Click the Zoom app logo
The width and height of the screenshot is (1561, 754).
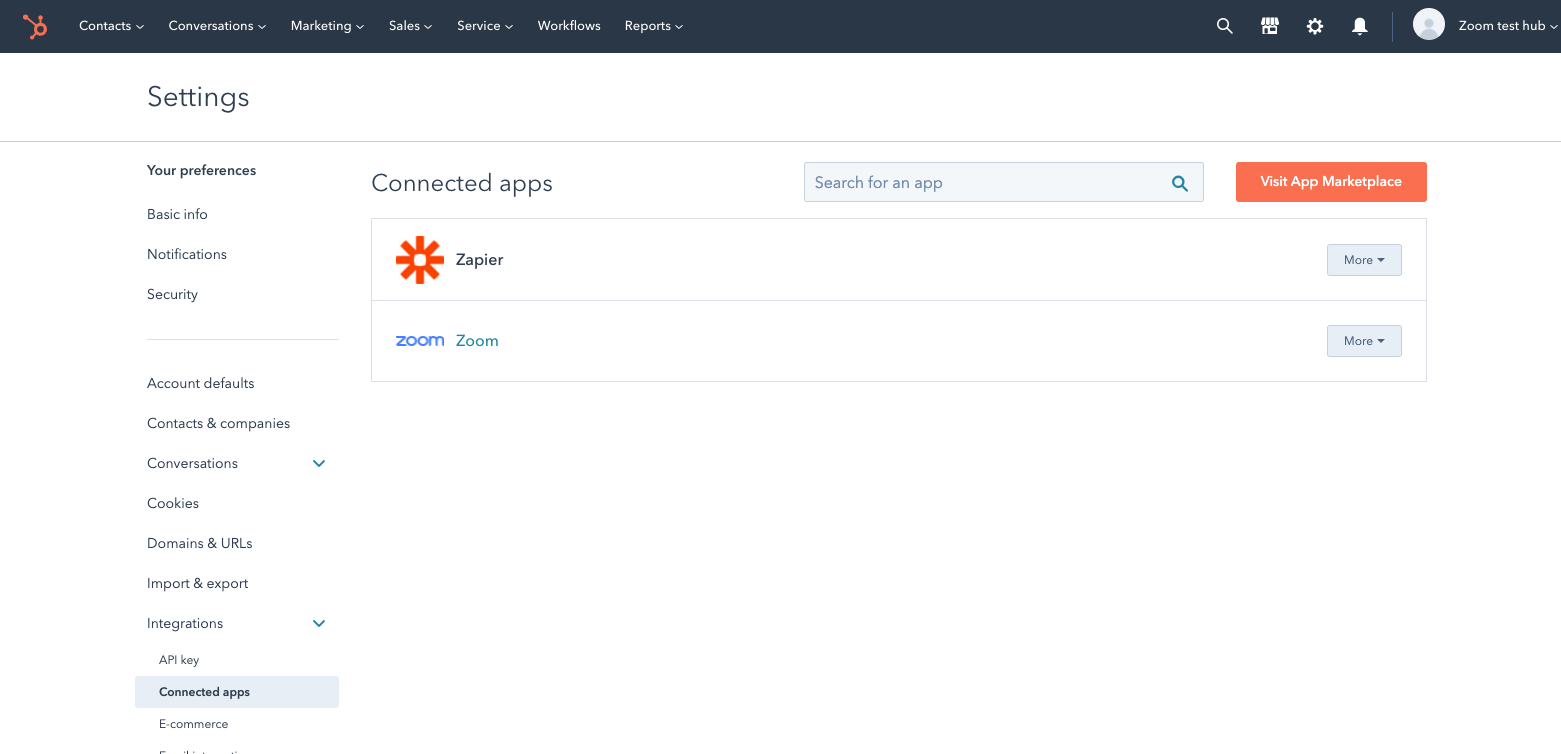[x=419, y=341]
